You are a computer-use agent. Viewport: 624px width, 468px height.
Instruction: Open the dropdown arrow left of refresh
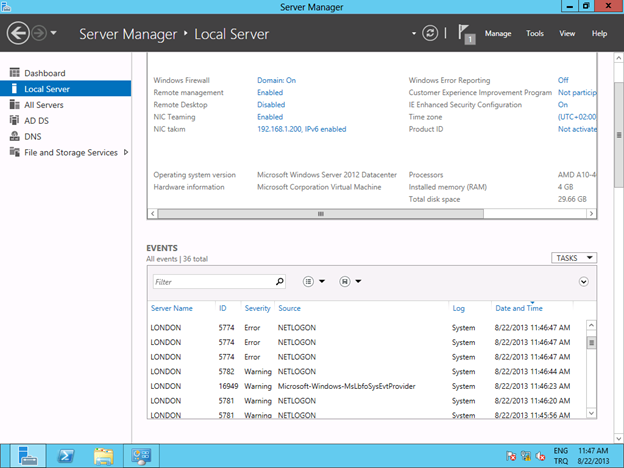pos(414,33)
